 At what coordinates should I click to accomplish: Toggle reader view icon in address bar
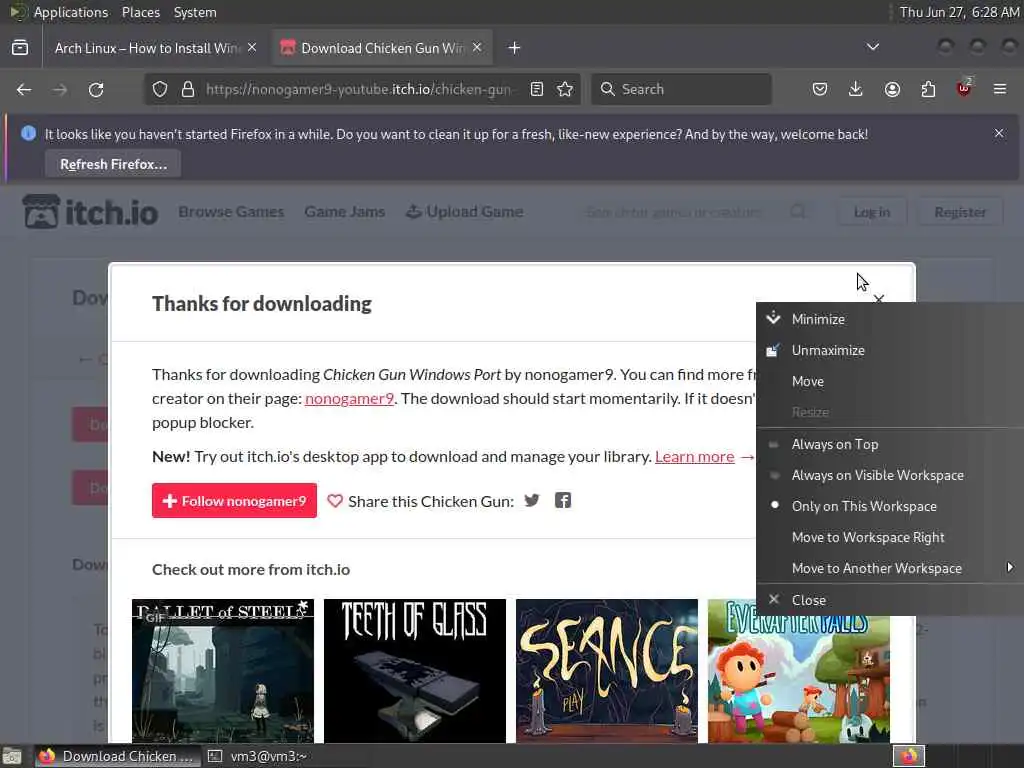tap(537, 89)
